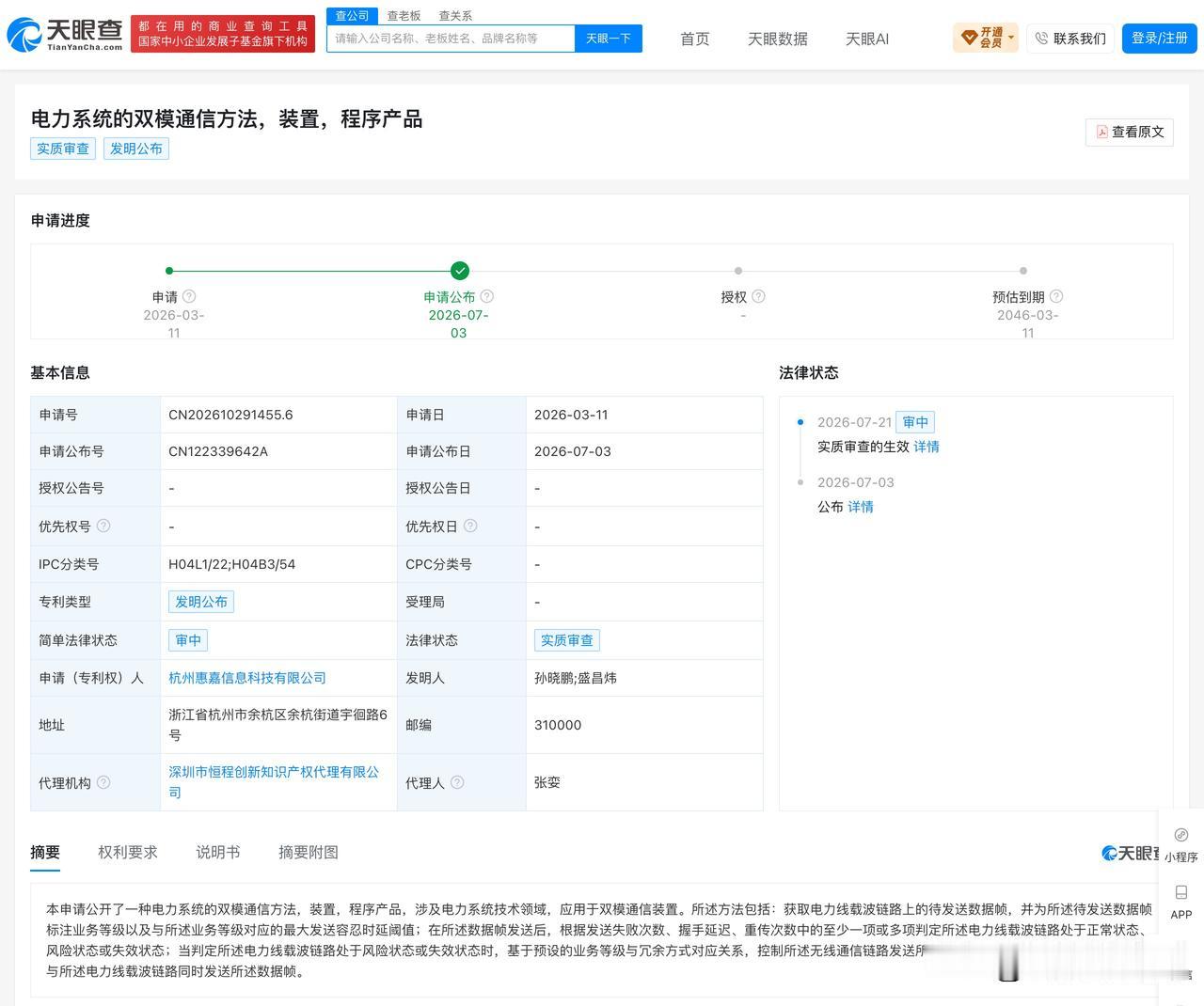Select the 查关系 search tab
This screenshot has height=1006, width=1204.
[x=455, y=16]
